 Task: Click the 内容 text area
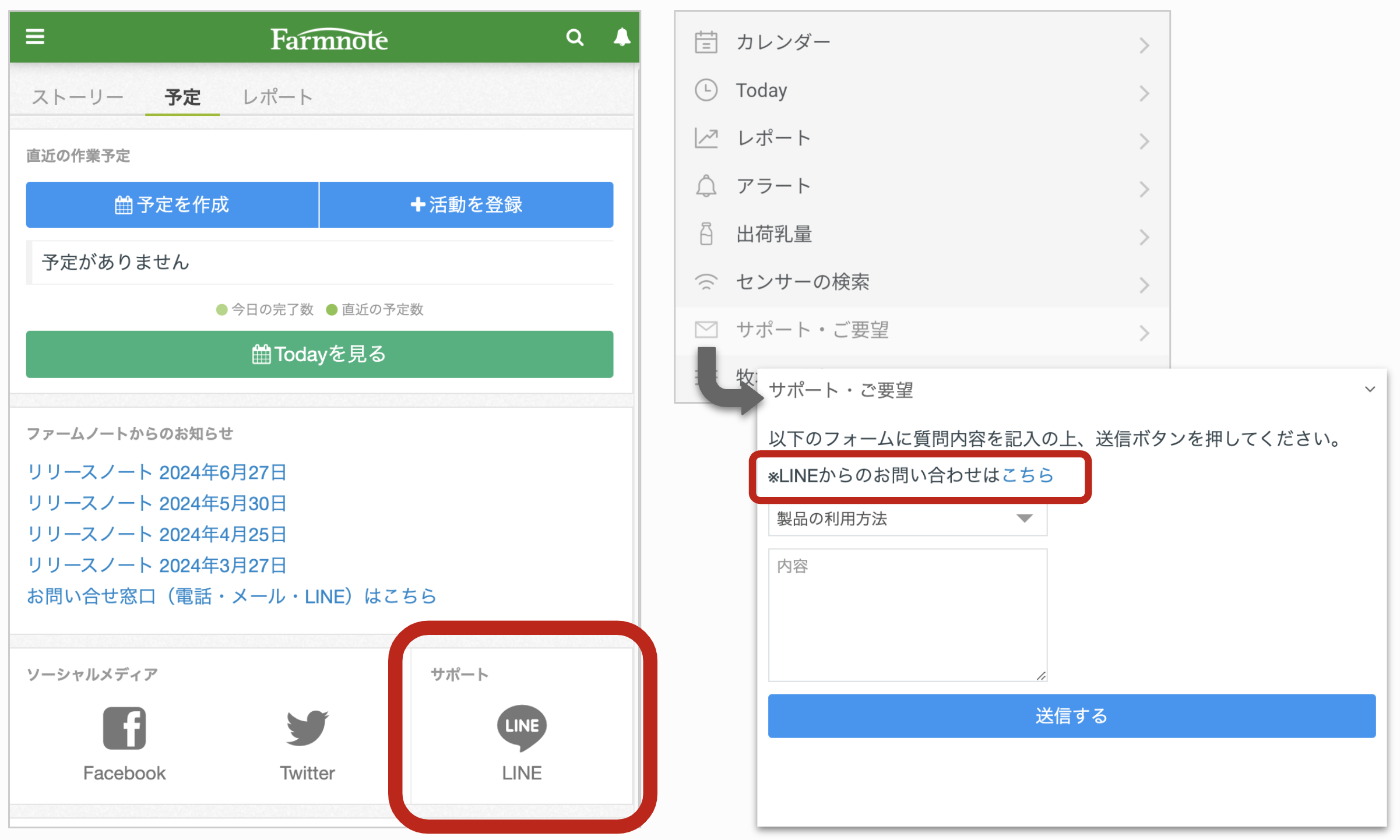(x=907, y=615)
